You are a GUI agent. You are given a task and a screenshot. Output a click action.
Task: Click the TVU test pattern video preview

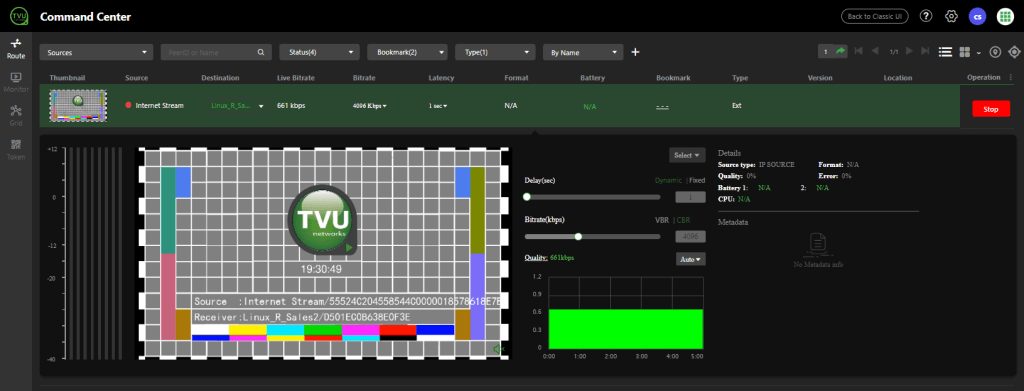coord(323,253)
